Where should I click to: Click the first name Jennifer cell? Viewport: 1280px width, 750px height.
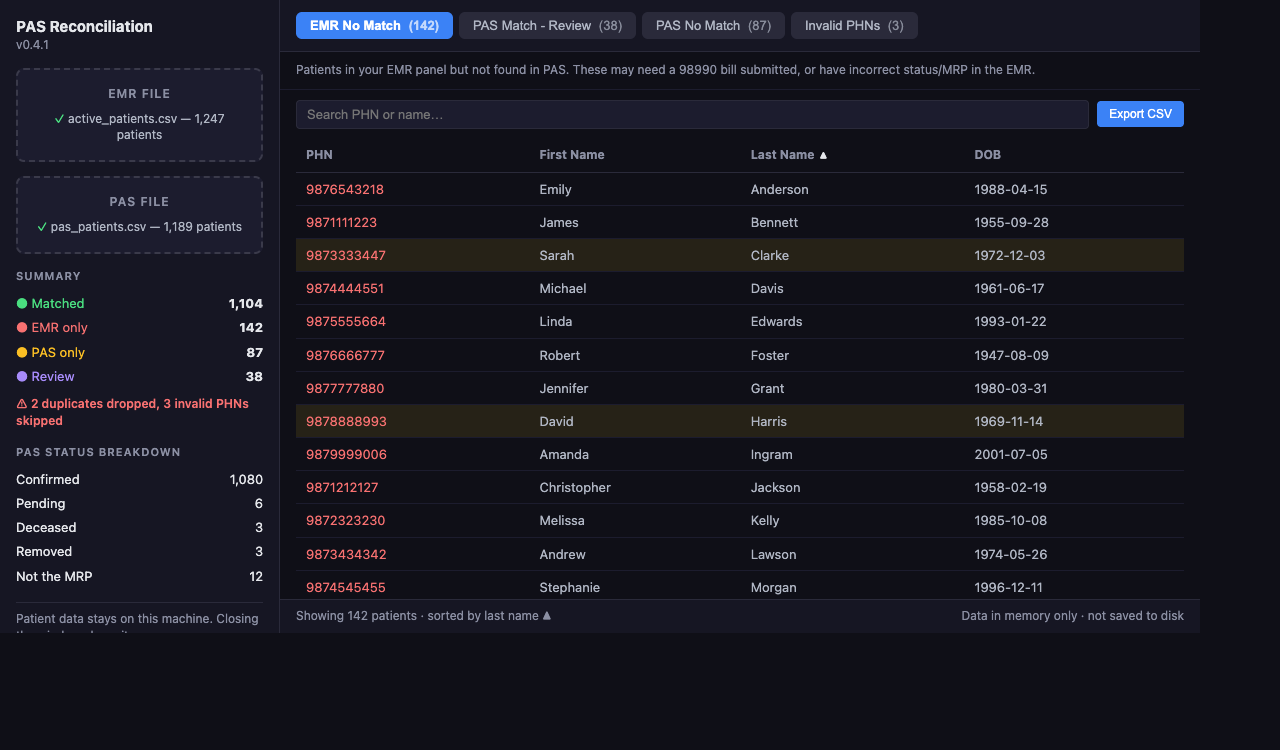click(x=564, y=388)
